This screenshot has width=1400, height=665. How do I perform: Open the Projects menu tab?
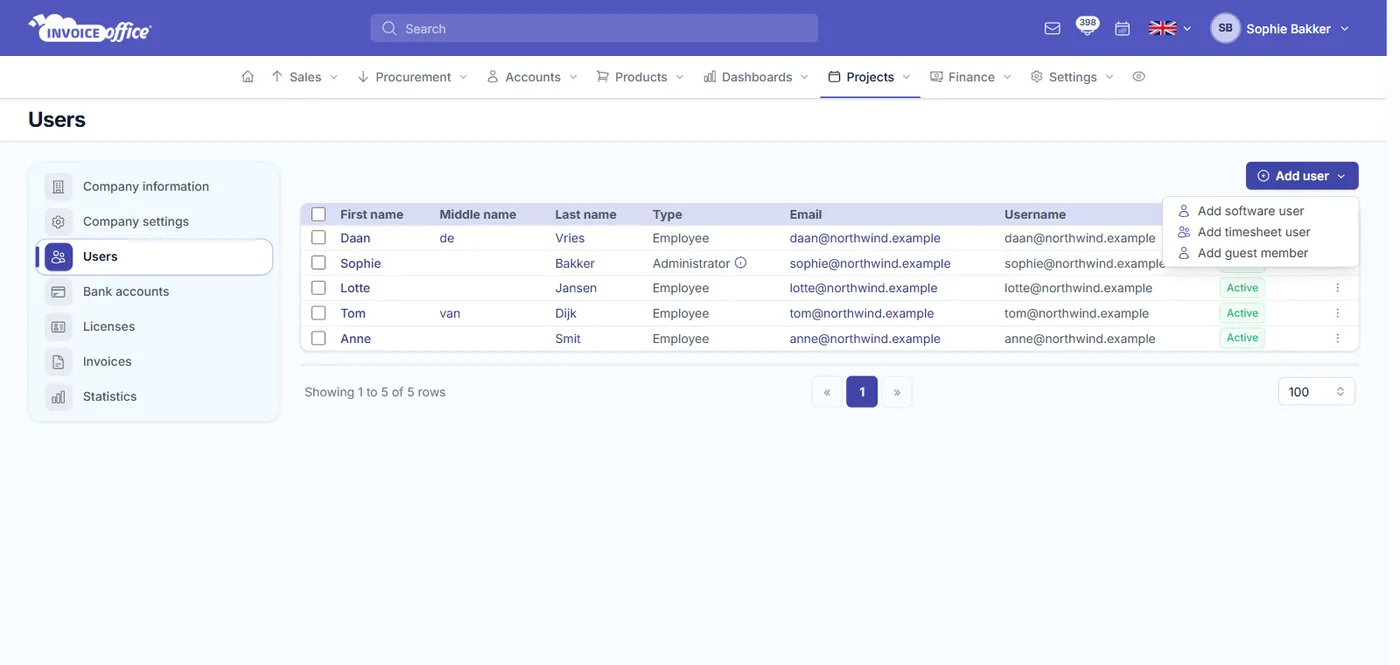(x=870, y=77)
